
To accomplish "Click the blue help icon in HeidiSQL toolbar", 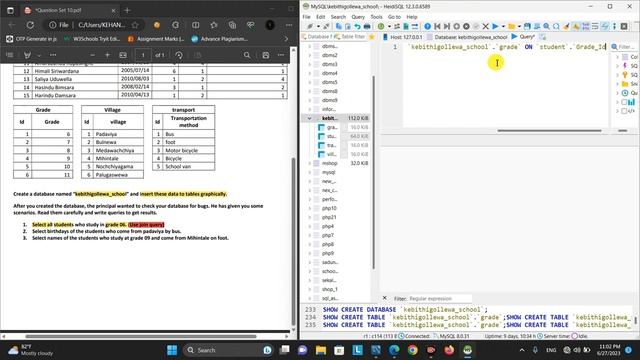I will 427,26.
